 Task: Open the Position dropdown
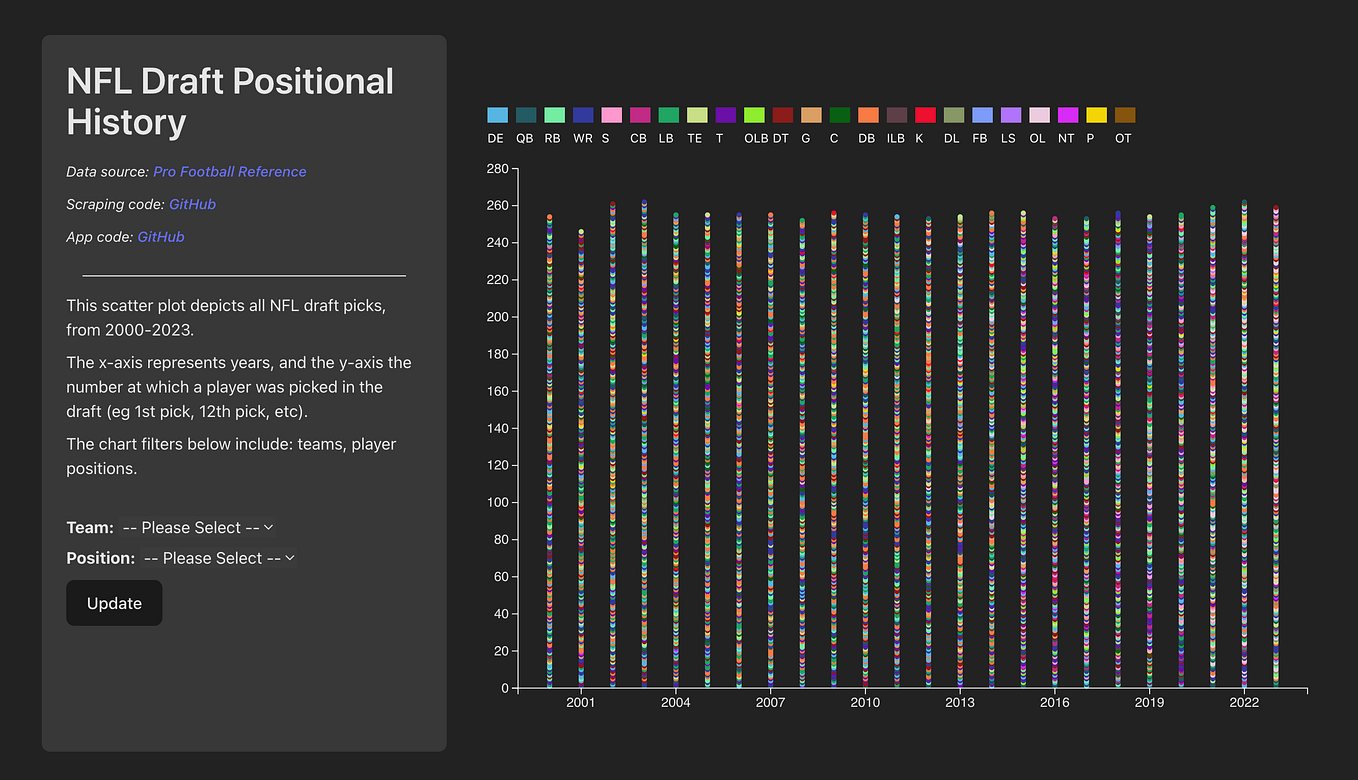coord(219,558)
